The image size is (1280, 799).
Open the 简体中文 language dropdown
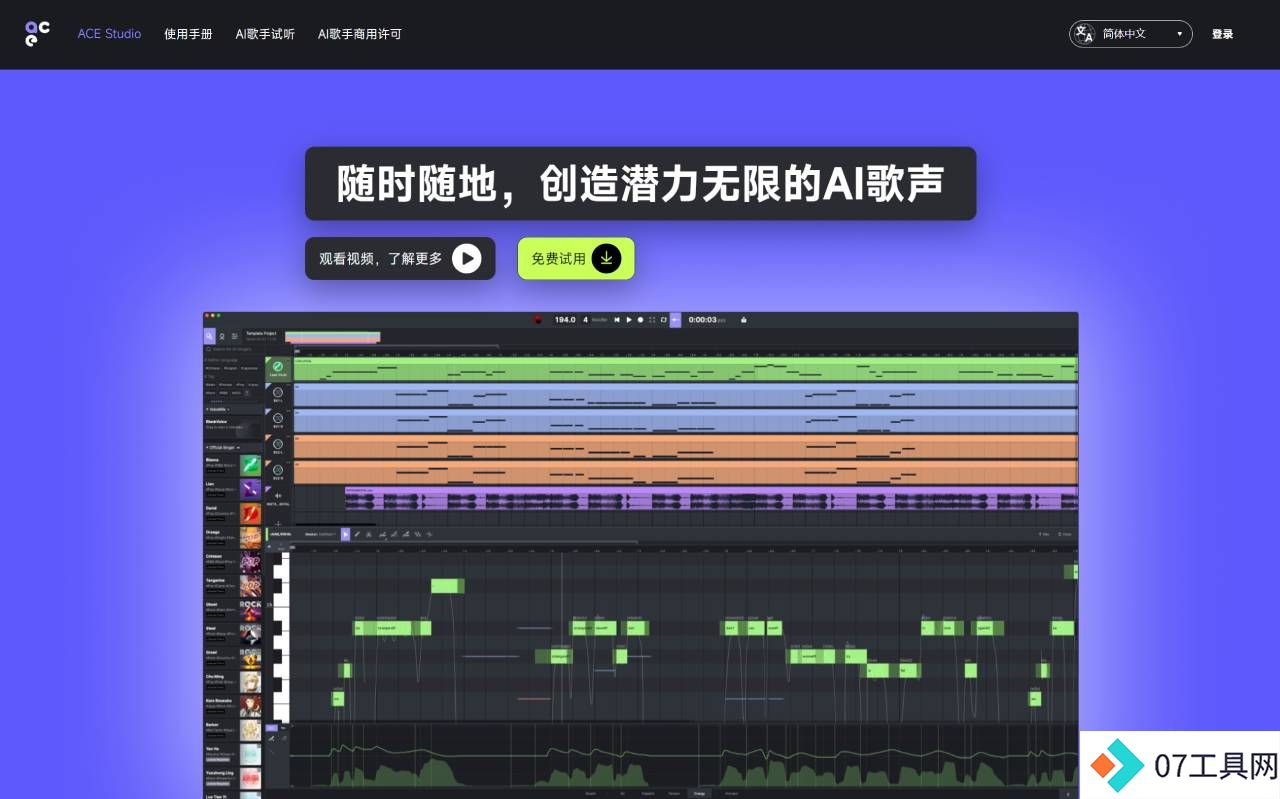tap(1130, 34)
